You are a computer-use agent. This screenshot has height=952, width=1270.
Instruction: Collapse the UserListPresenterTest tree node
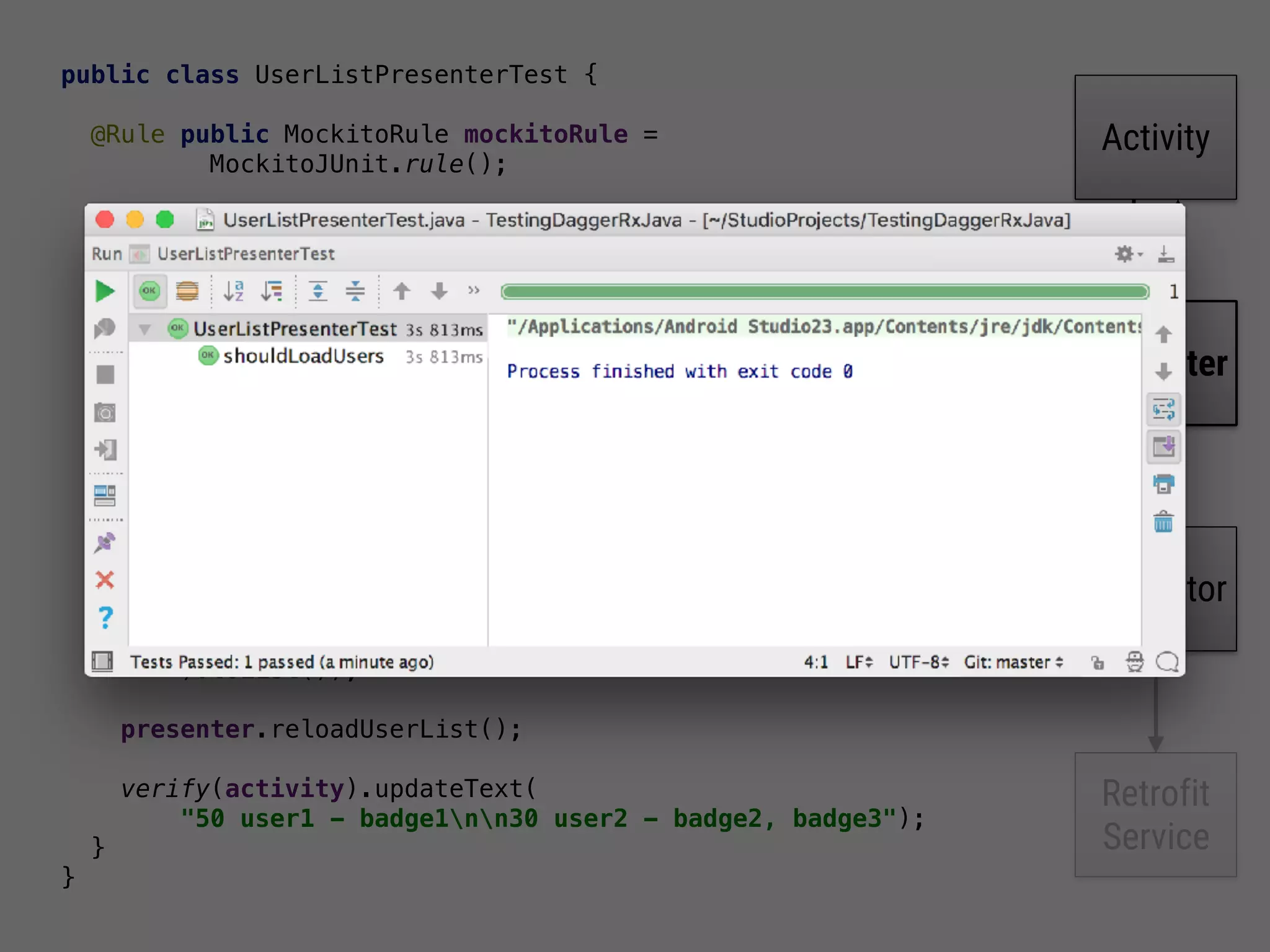click(144, 329)
